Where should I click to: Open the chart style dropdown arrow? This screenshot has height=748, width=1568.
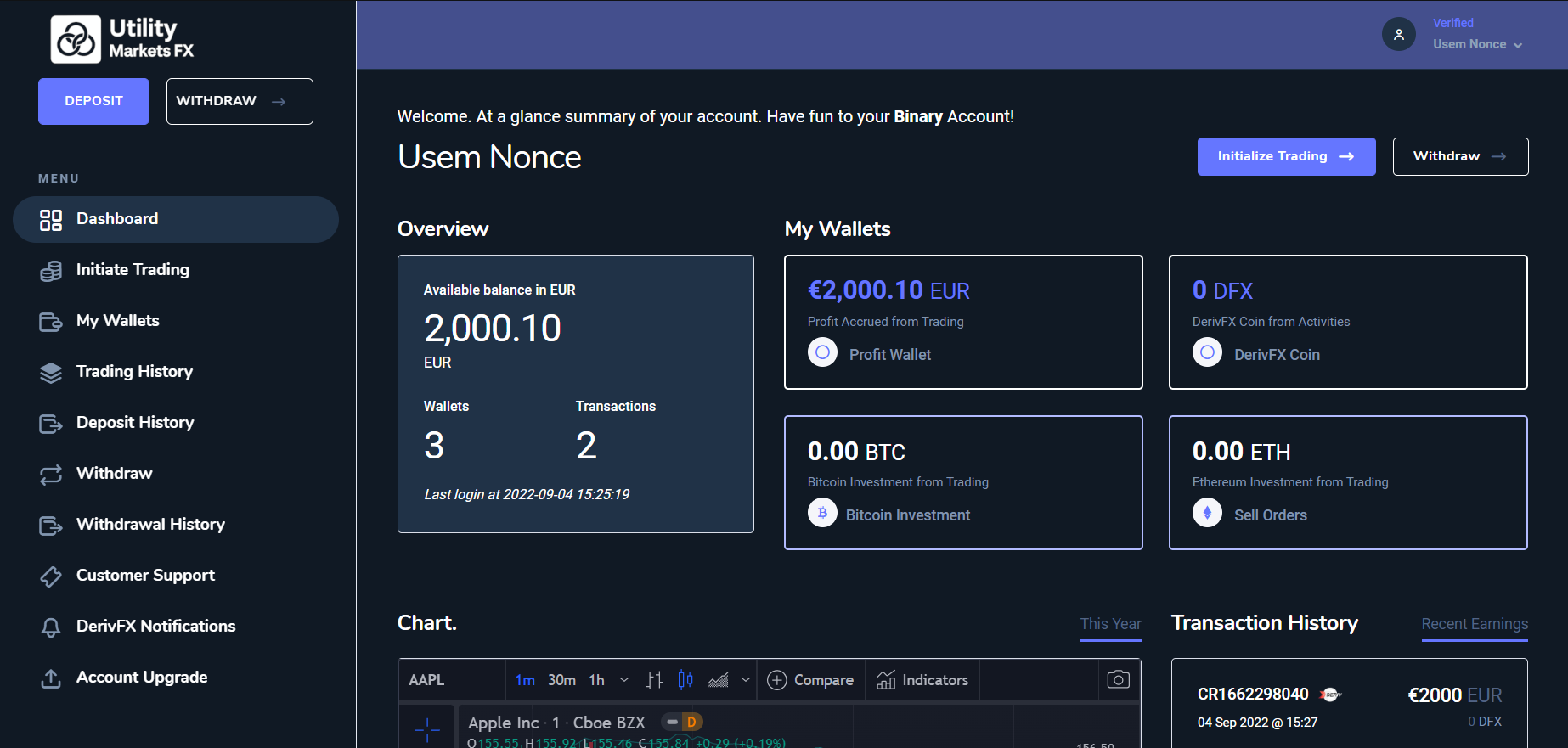746,680
